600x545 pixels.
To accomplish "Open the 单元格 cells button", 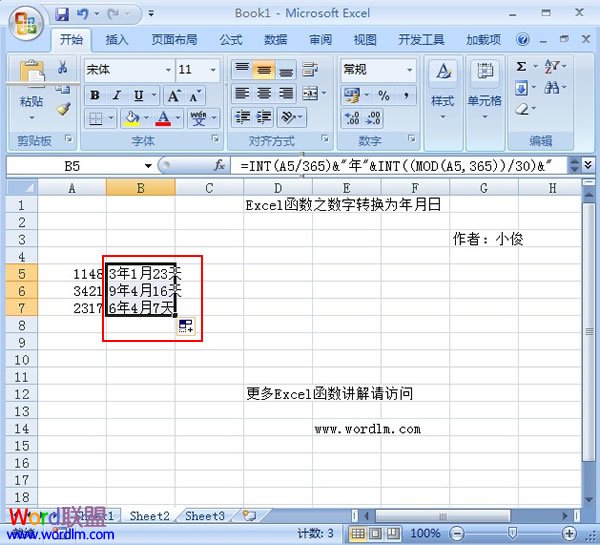I will (484, 89).
